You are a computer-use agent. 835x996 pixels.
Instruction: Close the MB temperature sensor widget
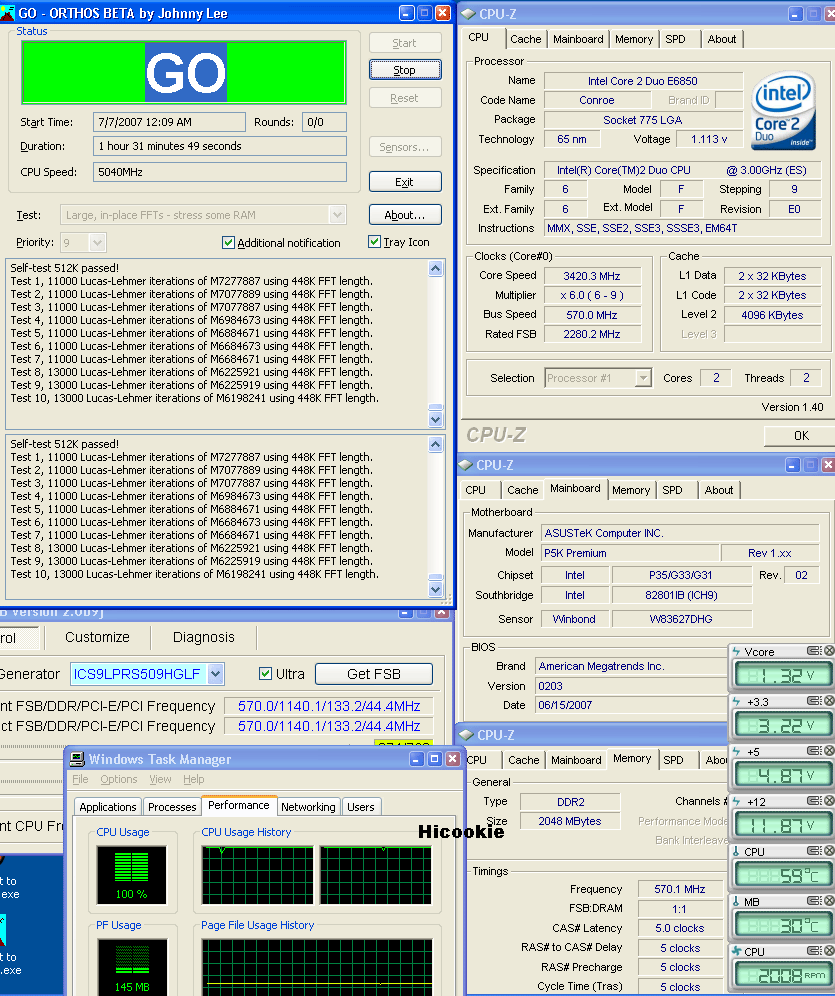[828, 901]
